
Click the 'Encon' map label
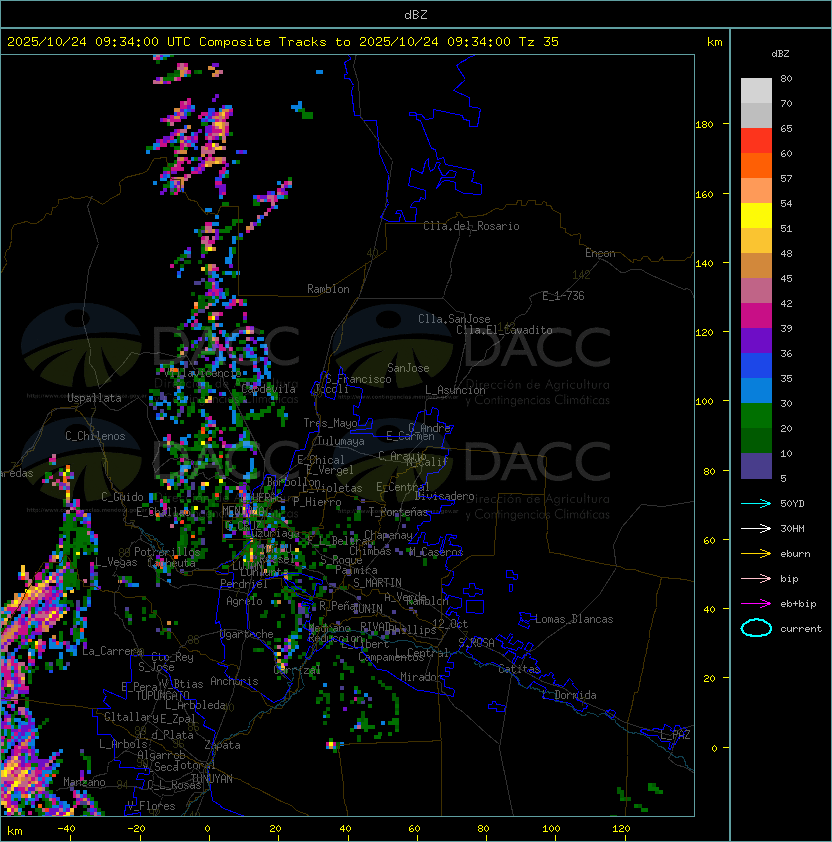[x=600, y=253]
